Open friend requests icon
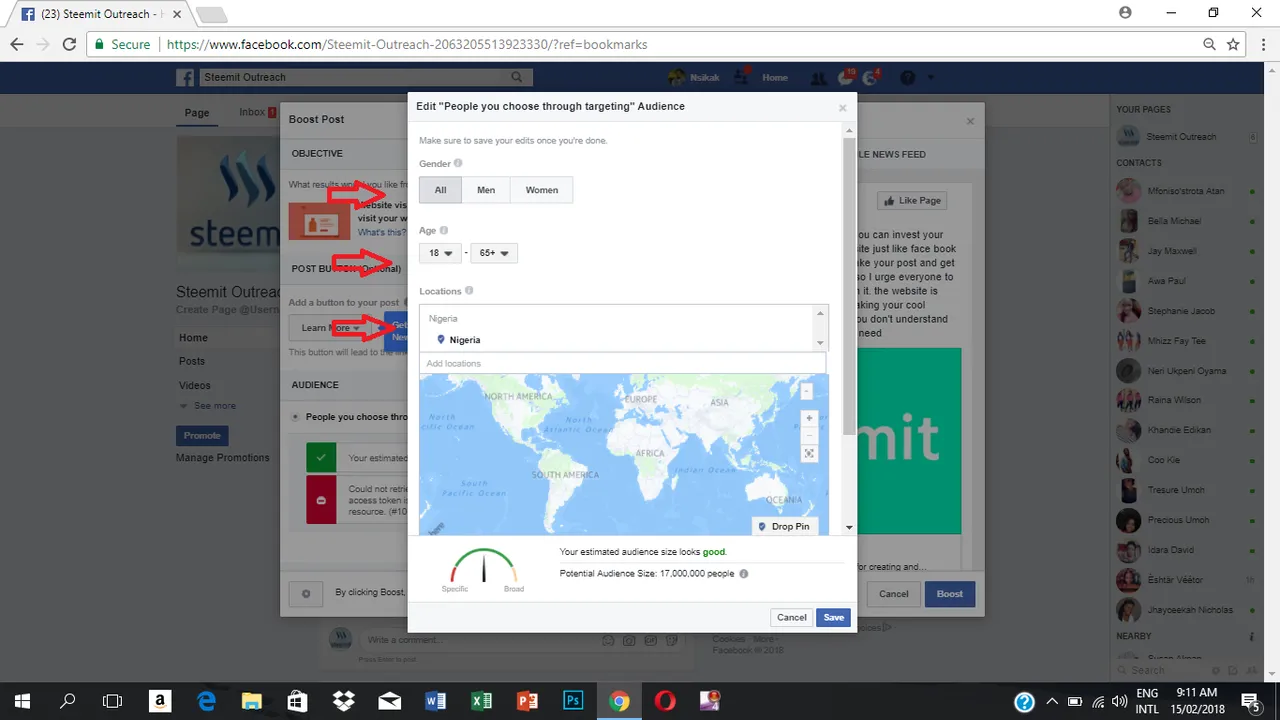Viewport: 1280px width, 720px height. pyautogui.click(x=818, y=77)
